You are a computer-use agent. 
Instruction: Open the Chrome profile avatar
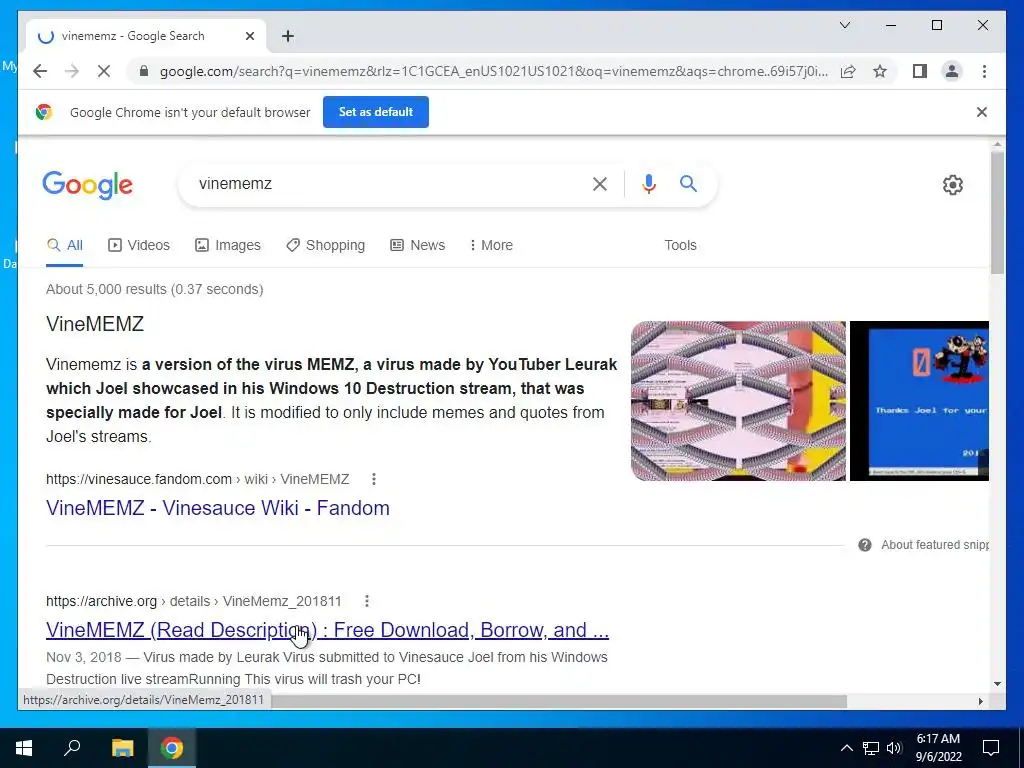click(x=952, y=71)
